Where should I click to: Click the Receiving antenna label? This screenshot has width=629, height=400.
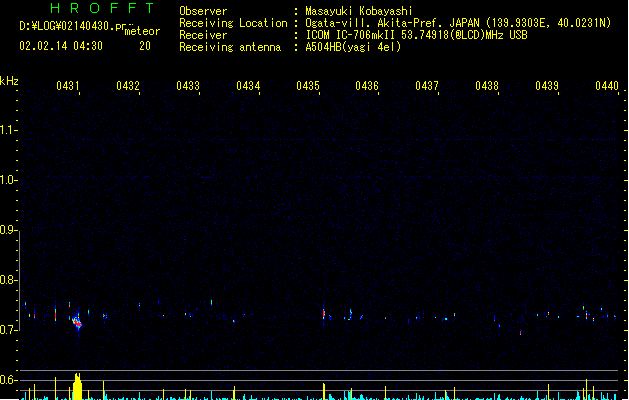[230, 47]
